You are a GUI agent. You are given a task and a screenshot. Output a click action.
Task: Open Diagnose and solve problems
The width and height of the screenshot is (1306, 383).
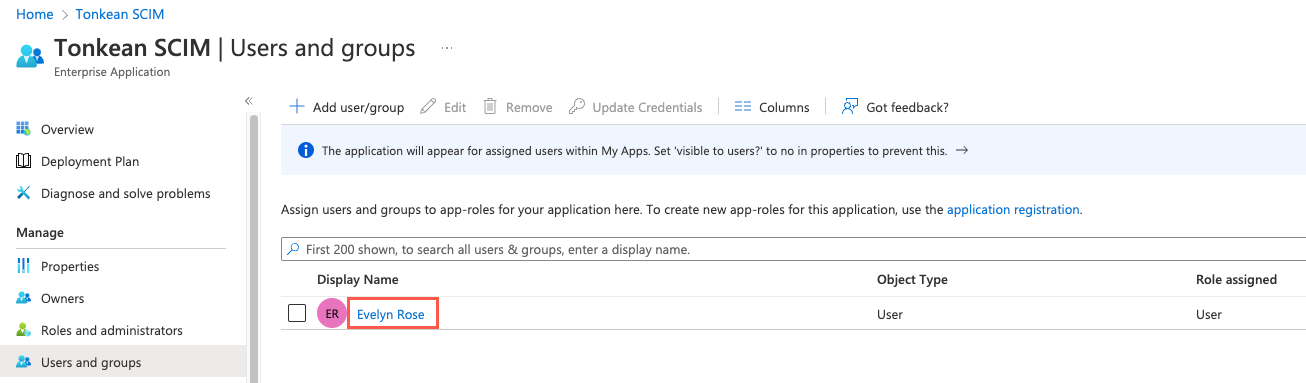pos(126,193)
